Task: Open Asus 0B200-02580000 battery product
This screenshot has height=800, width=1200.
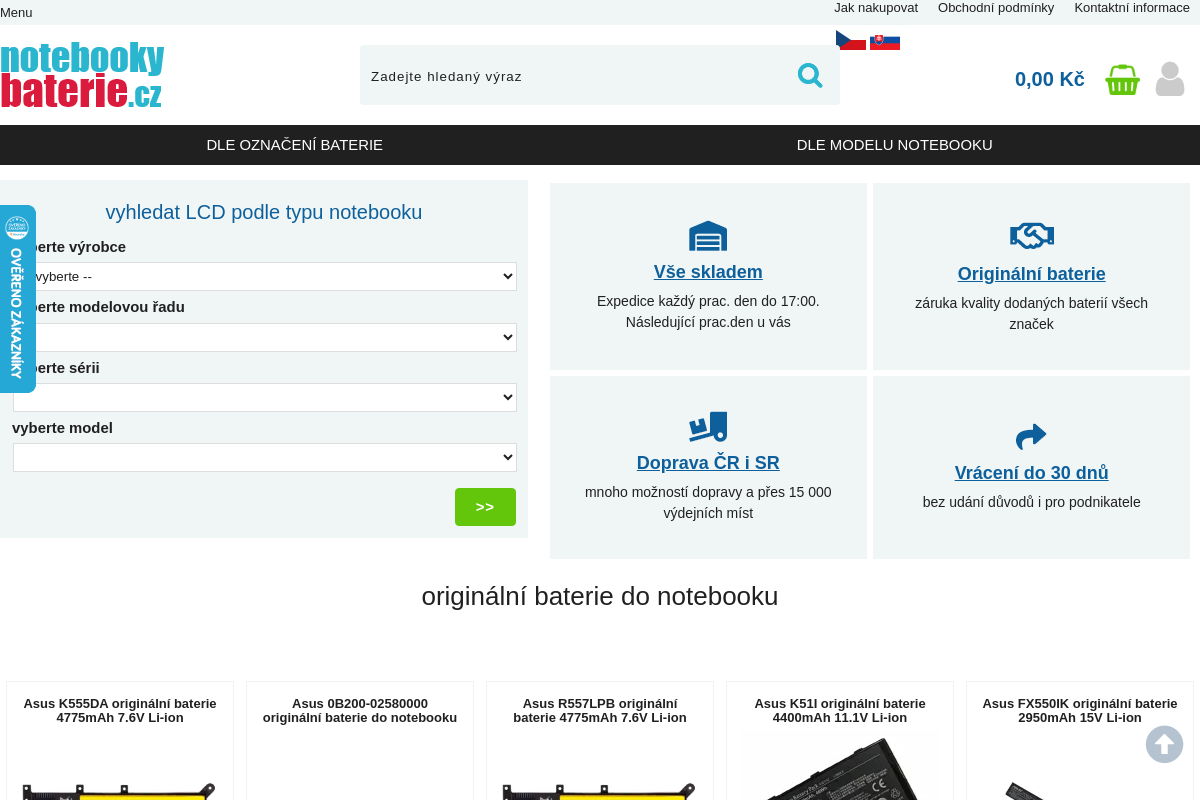Action: [x=360, y=710]
